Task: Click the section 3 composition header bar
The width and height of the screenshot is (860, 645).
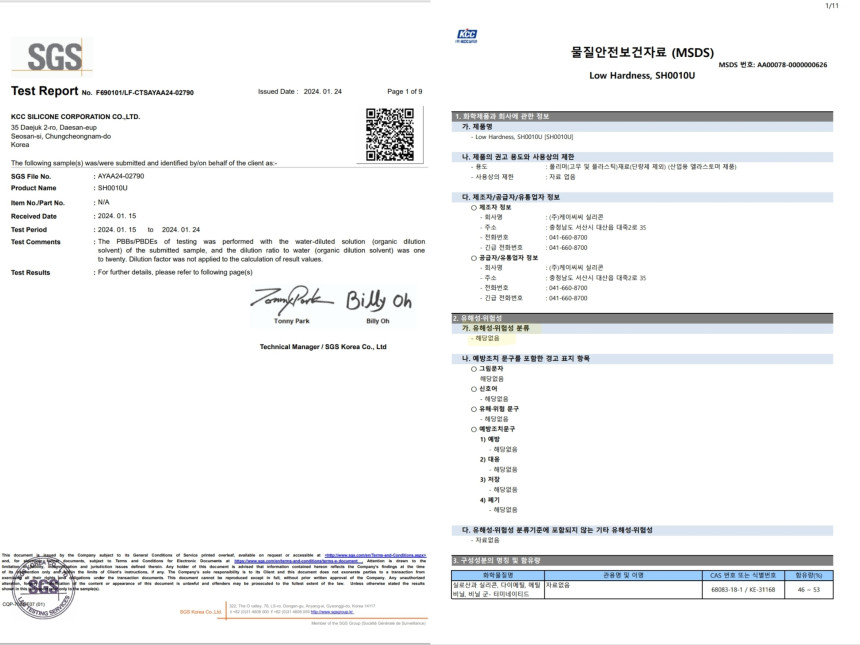Action: tap(650, 561)
